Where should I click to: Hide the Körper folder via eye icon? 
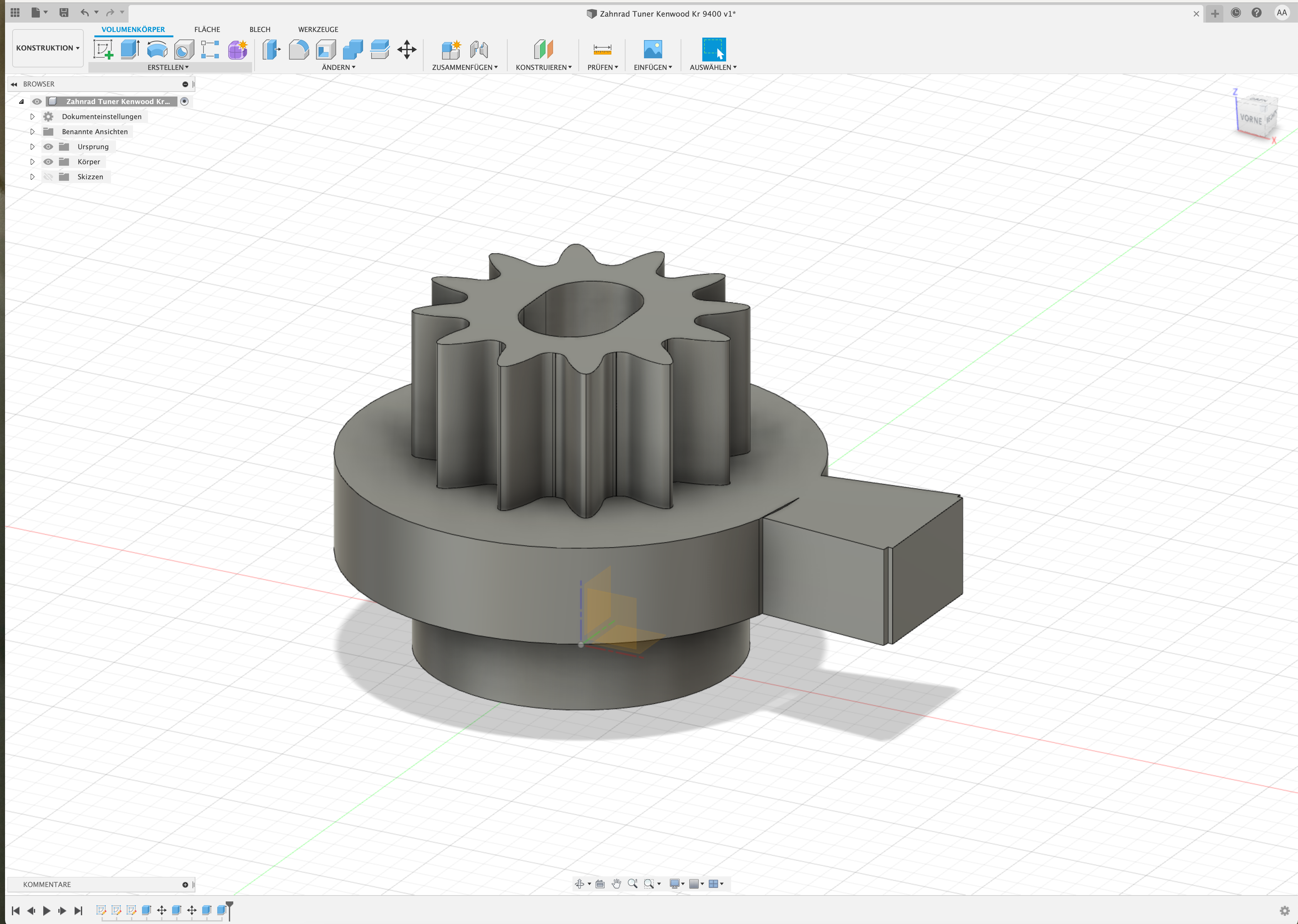(x=48, y=162)
